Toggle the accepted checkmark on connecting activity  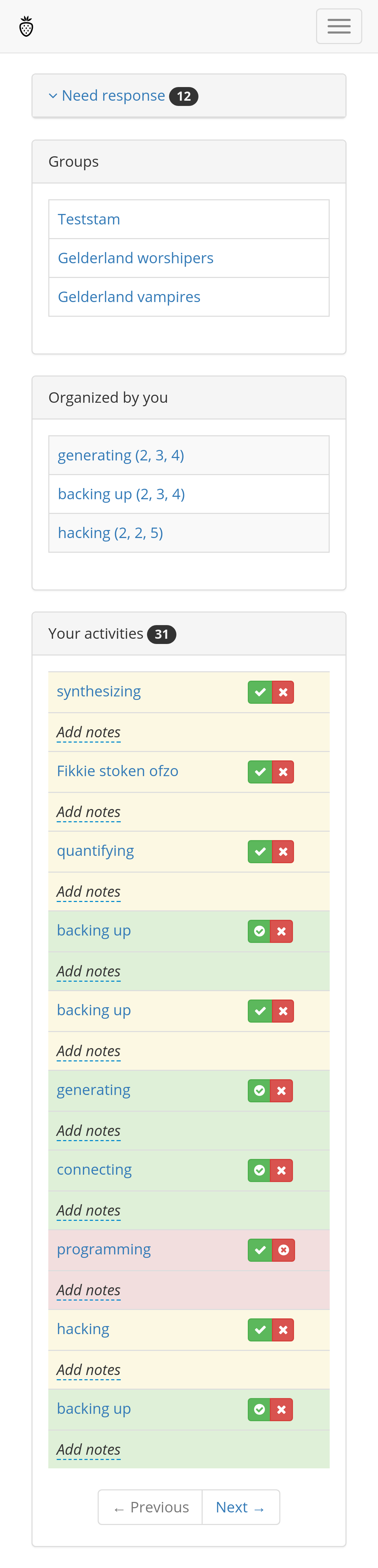click(x=259, y=1170)
